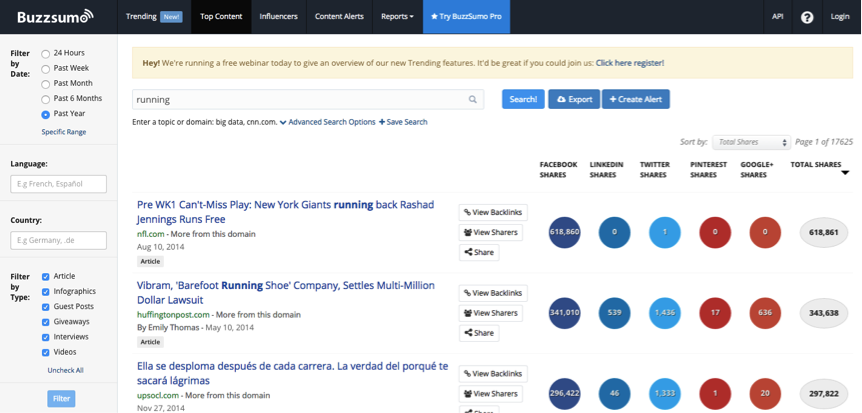Click Facebook shares bubble 296,422

[564, 394]
